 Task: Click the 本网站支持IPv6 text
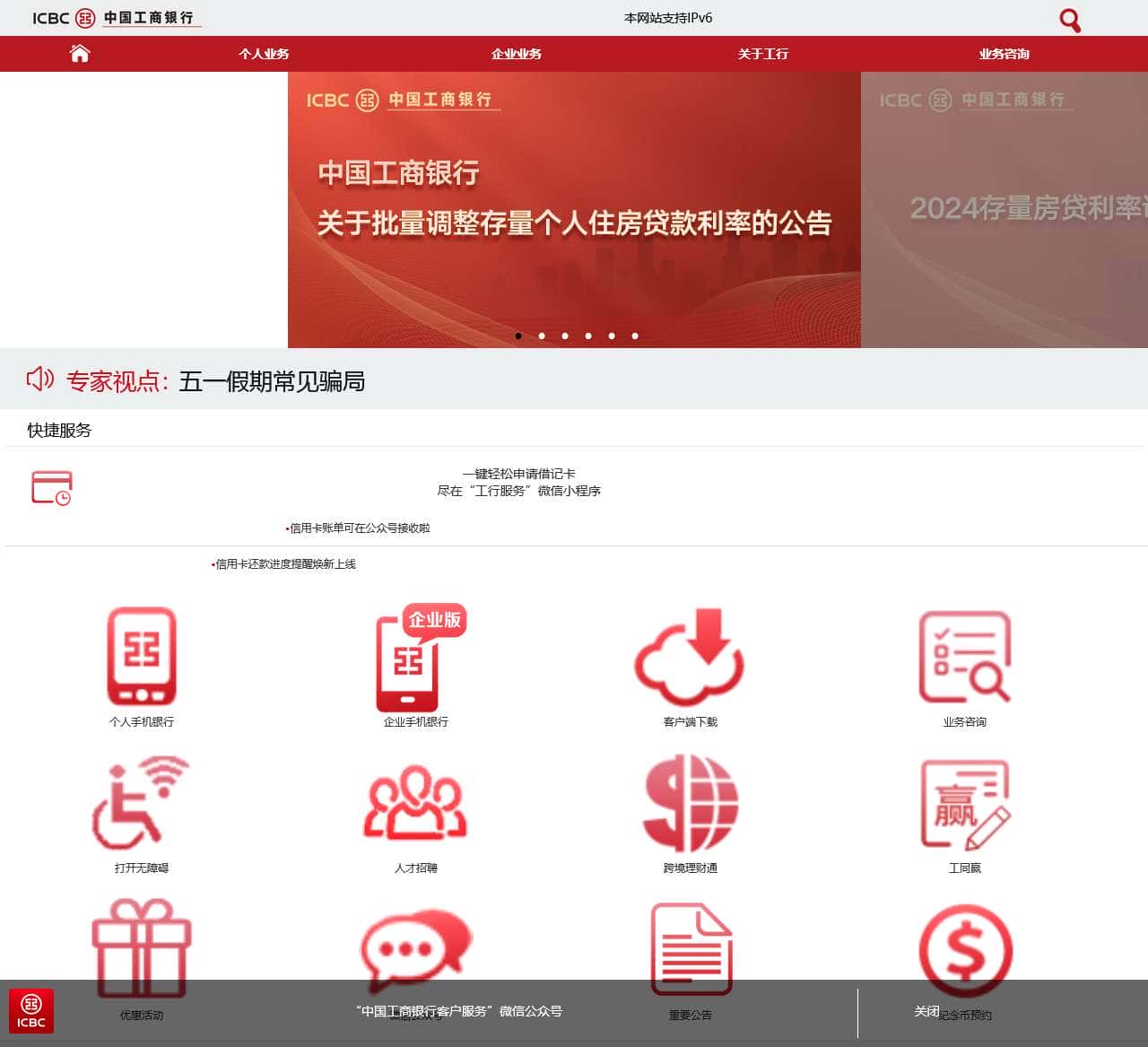pyautogui.click(x=668, y=18)
